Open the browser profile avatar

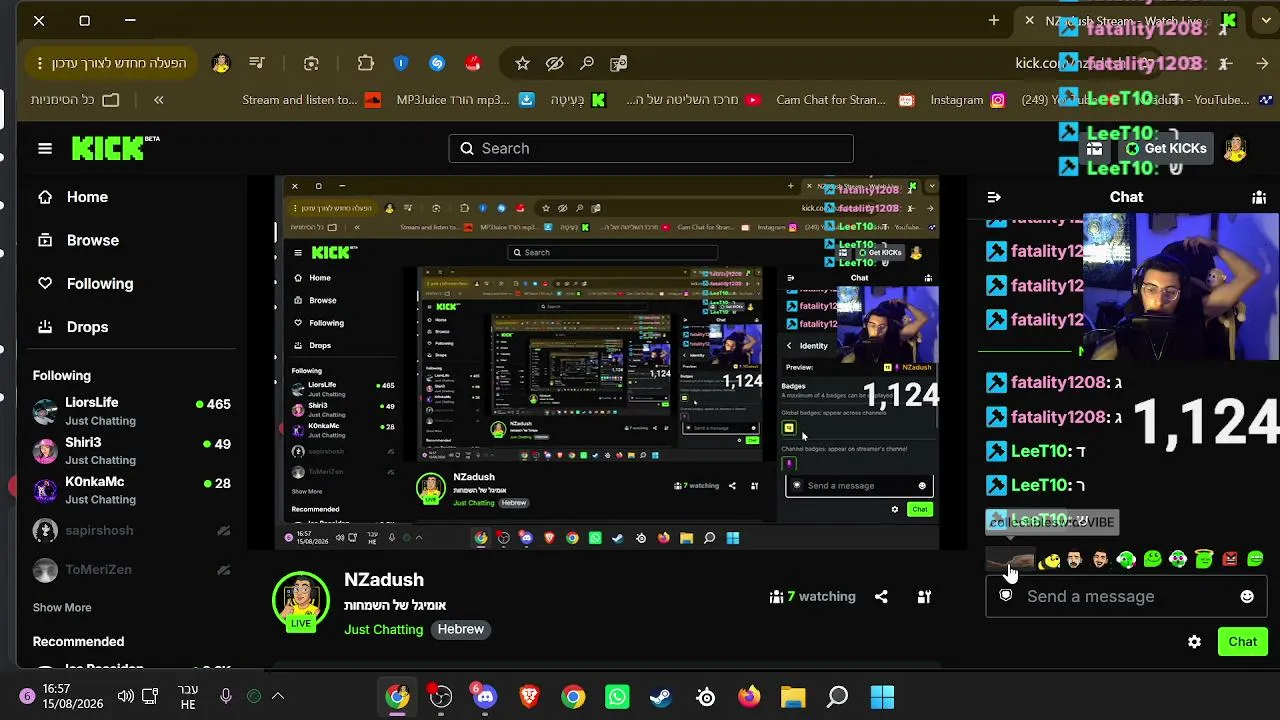tap(221, 63)
